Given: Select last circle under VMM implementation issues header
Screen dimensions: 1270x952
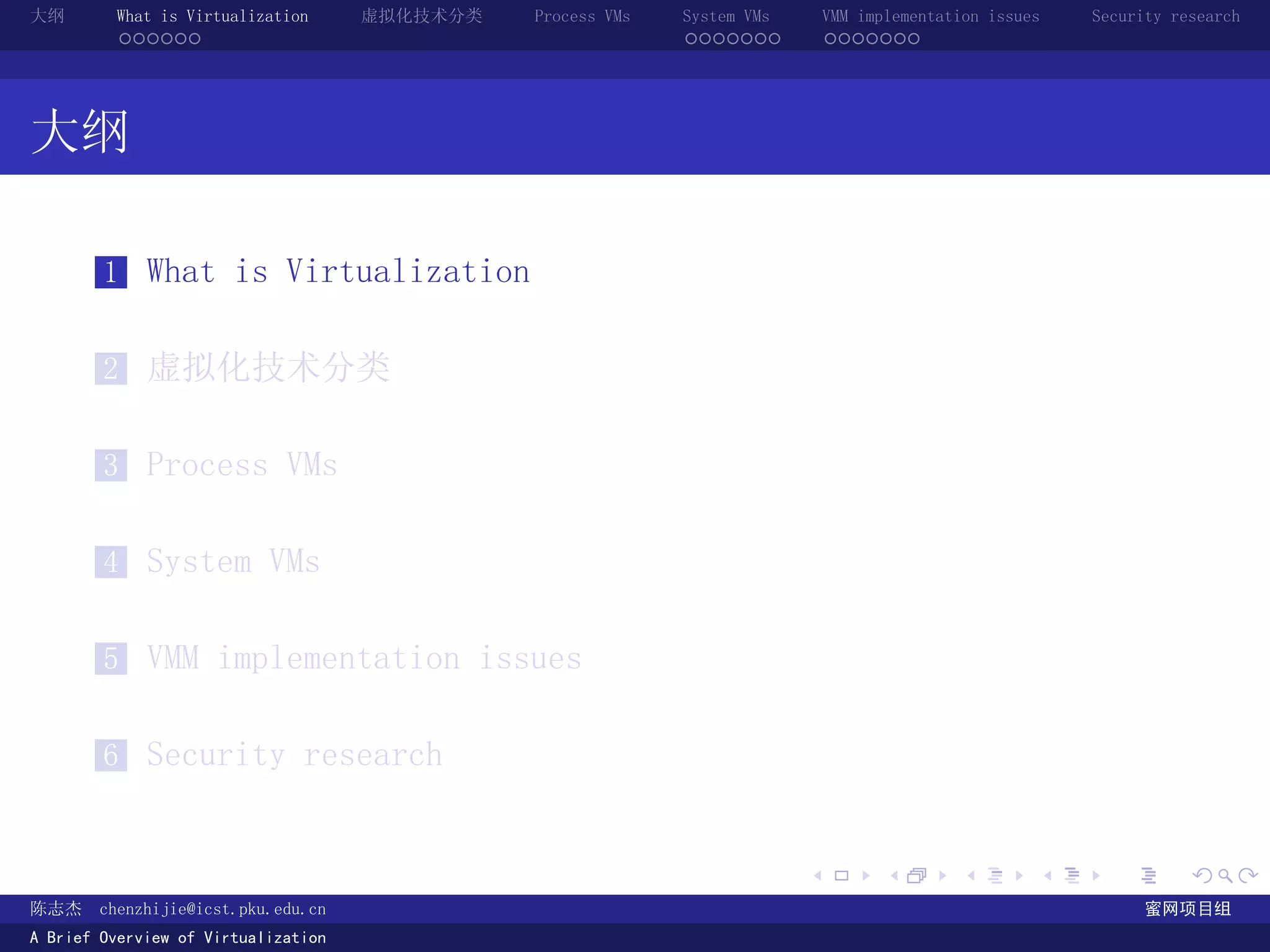Looking at the screenshot, I should [x=913, y=38].
